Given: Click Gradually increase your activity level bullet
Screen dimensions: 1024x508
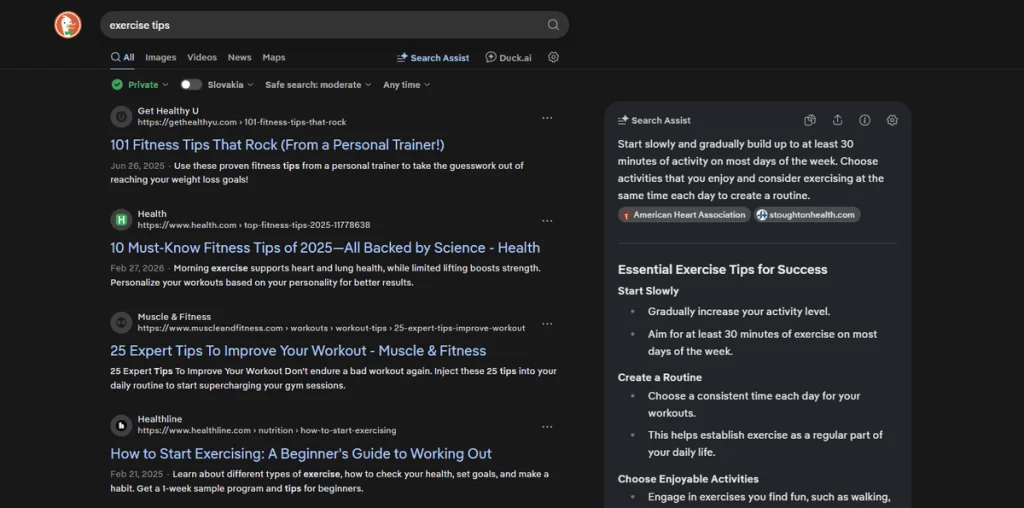Looking at the screenshot, I should click(739, 311).
